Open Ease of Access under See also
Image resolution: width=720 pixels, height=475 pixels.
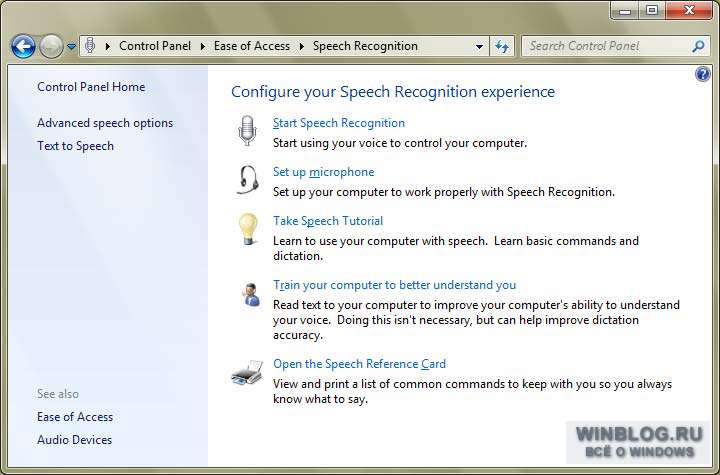(x=75, y=417)
